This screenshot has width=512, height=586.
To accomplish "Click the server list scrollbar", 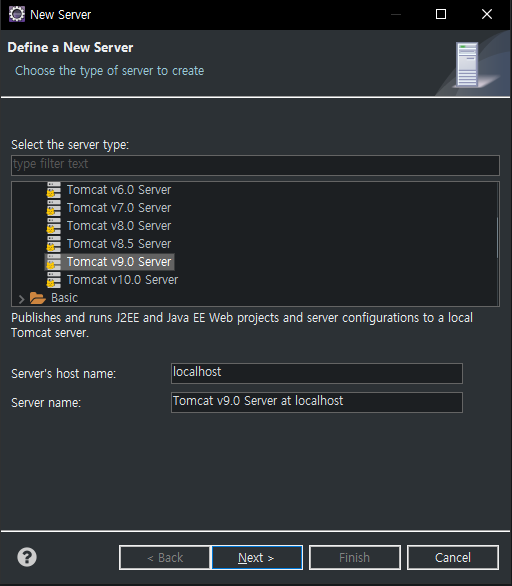I will (497, 238).
